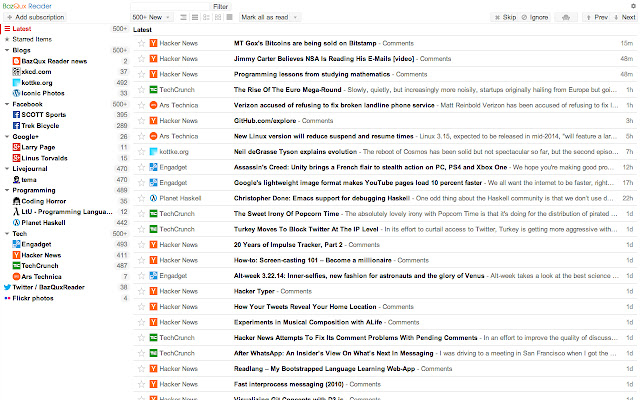The width and height of the screenshot is (640, 400).
Task: Collapse the Blogs folder
Action: pyautogui.click(x=7, y=50)
